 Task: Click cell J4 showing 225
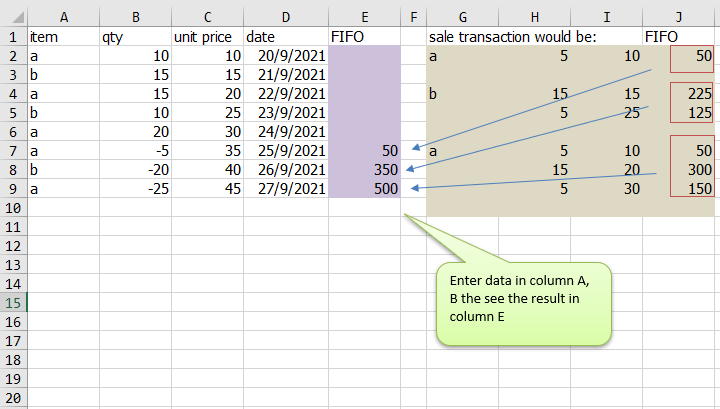point(679,93)
